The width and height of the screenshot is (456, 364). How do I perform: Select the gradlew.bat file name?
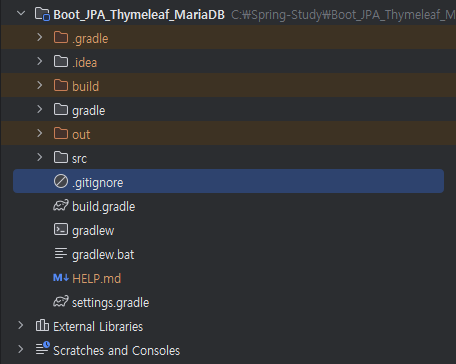pos(103,255)
